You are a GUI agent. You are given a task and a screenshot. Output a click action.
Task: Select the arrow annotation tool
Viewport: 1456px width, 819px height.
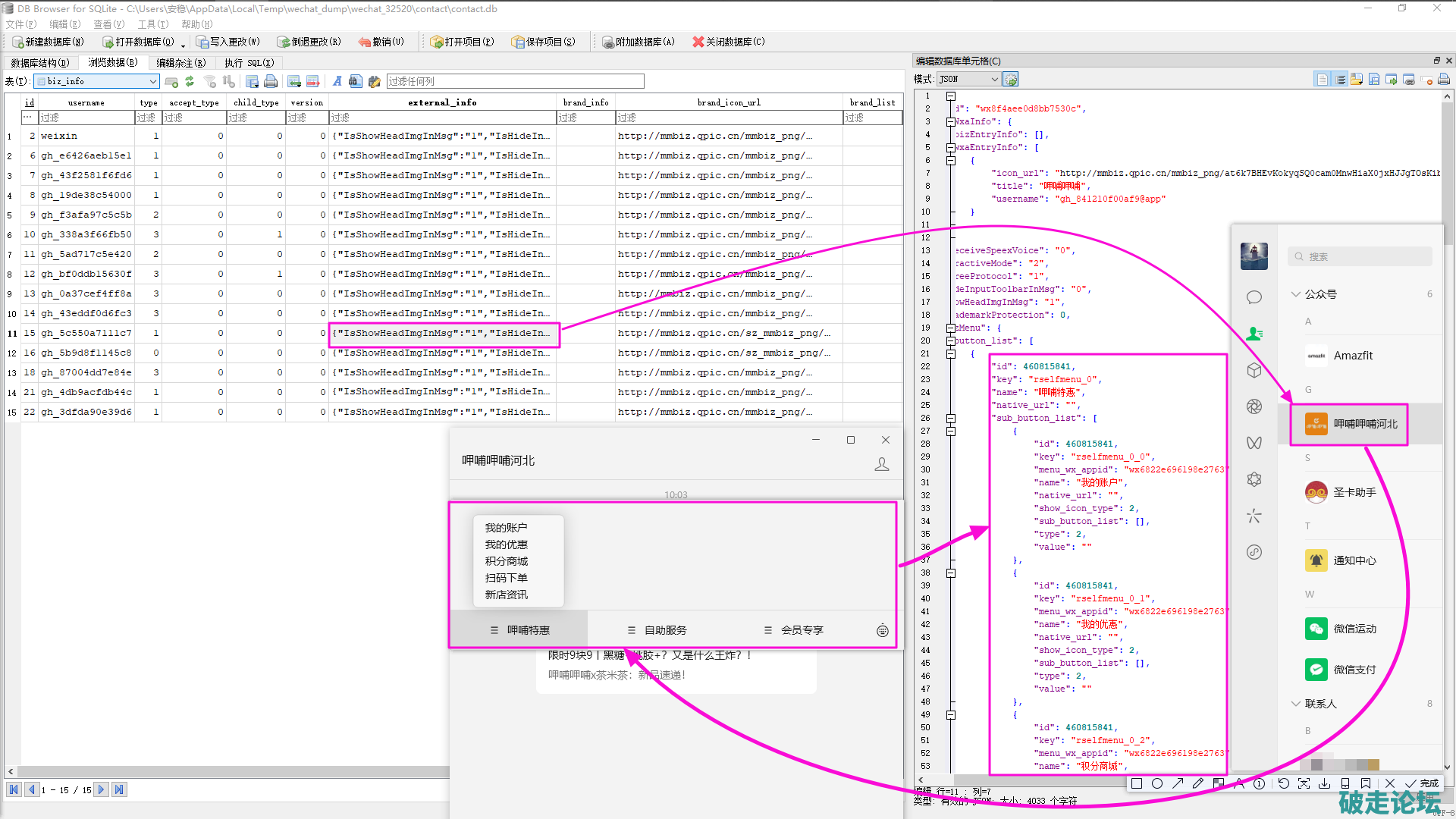1178,783
